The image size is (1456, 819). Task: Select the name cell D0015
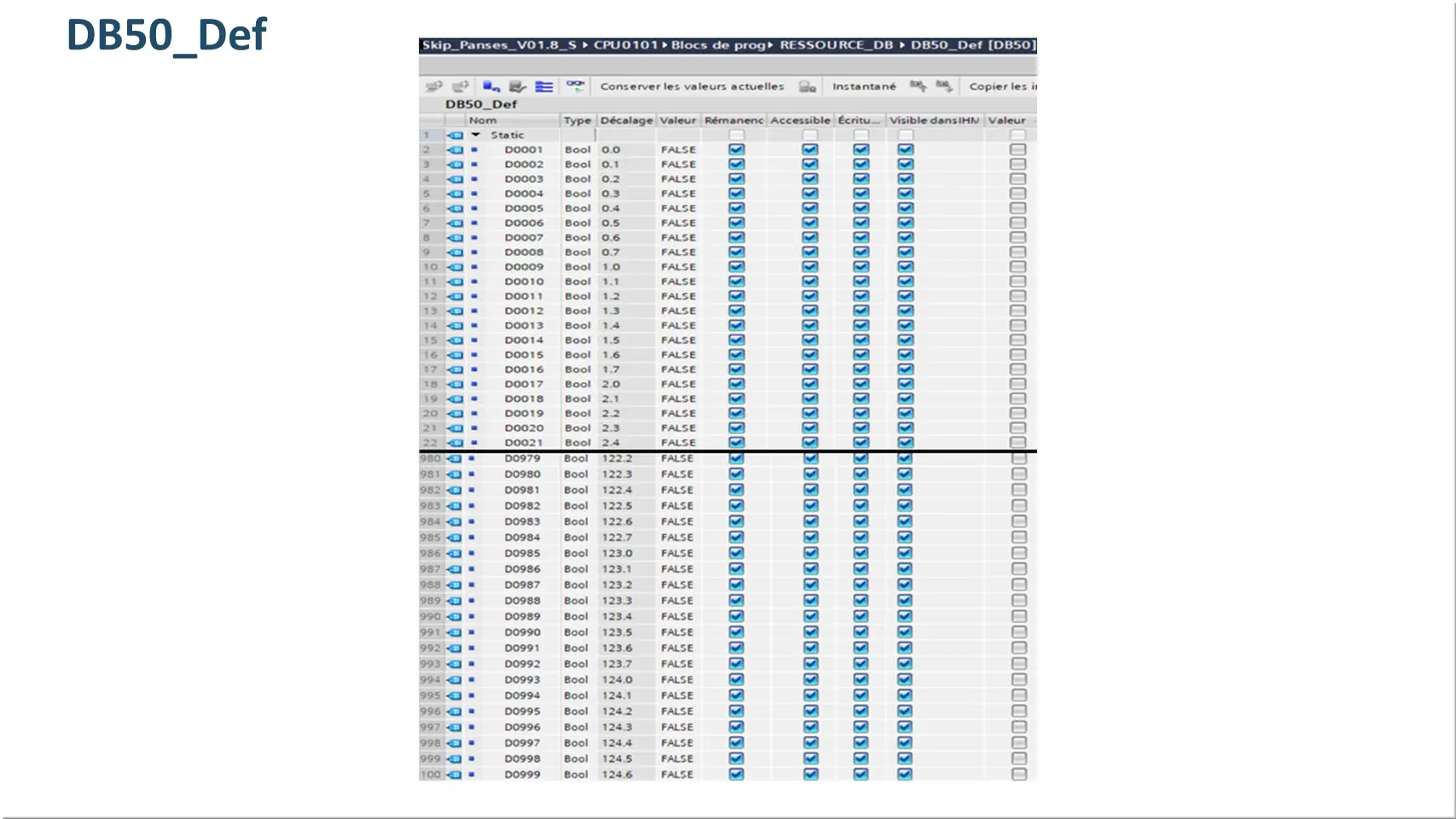pos(524,355)
